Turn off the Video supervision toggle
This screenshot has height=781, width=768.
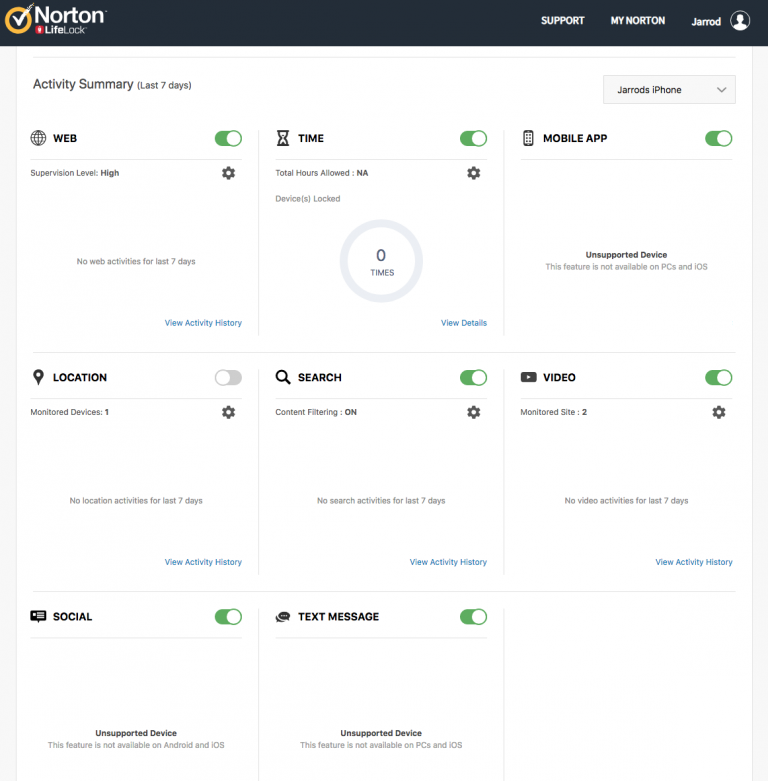[718, 377]
